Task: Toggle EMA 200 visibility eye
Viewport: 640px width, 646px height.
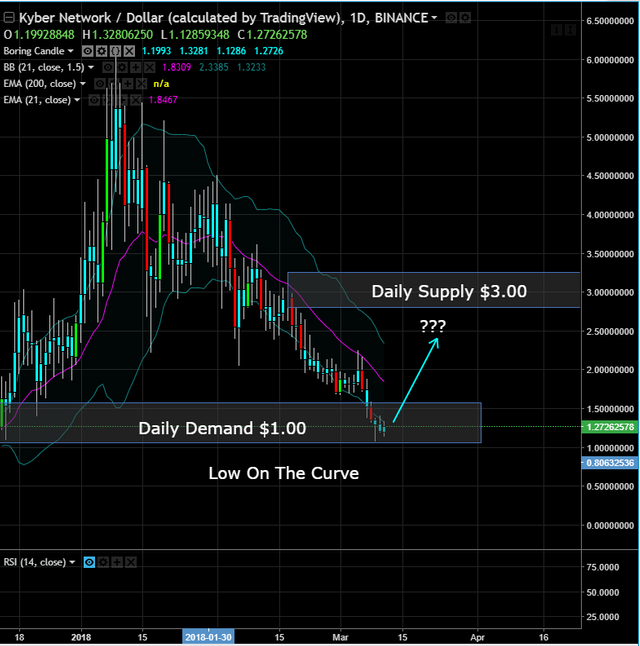Action: (x=100, y=84)
